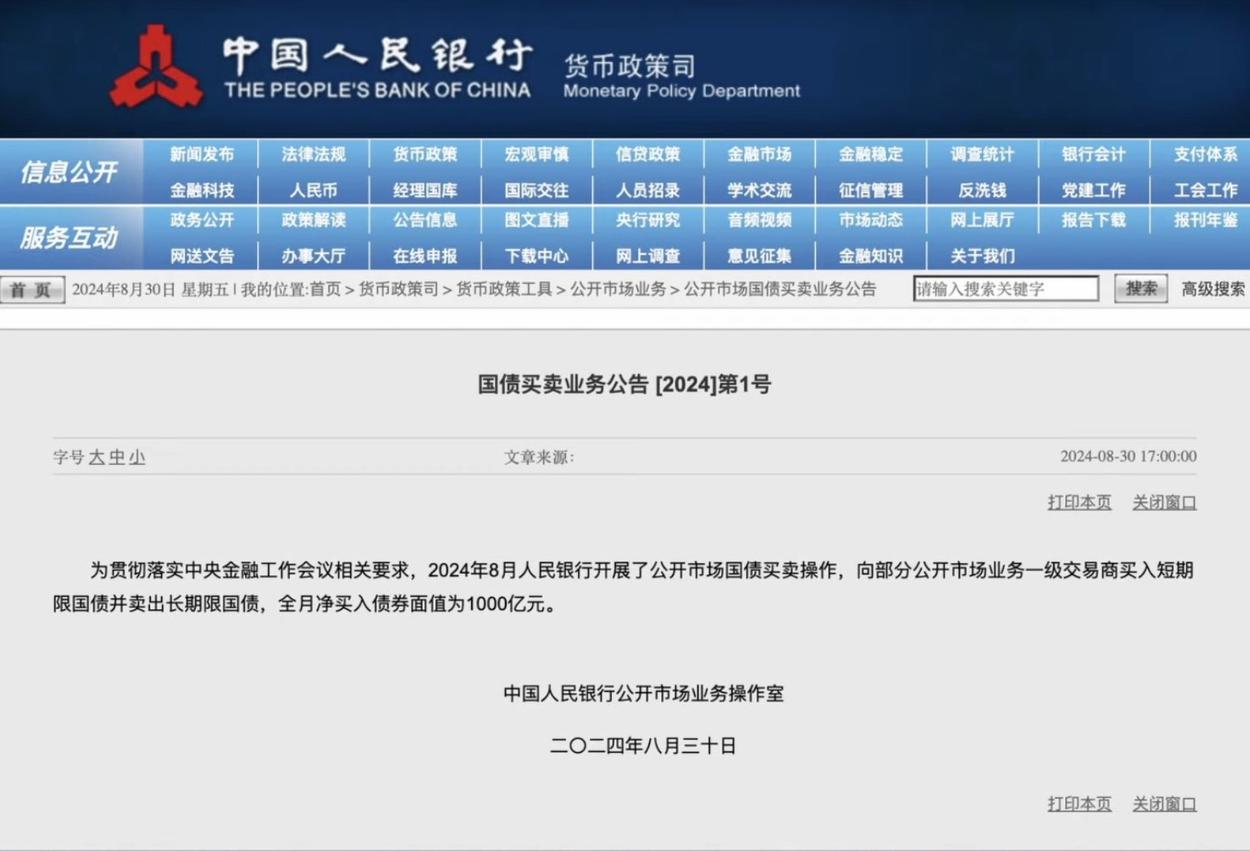Select 人员招录 in navigation
The width and height of the screenshot is (1250, 852).
click(x=648, y=190)
